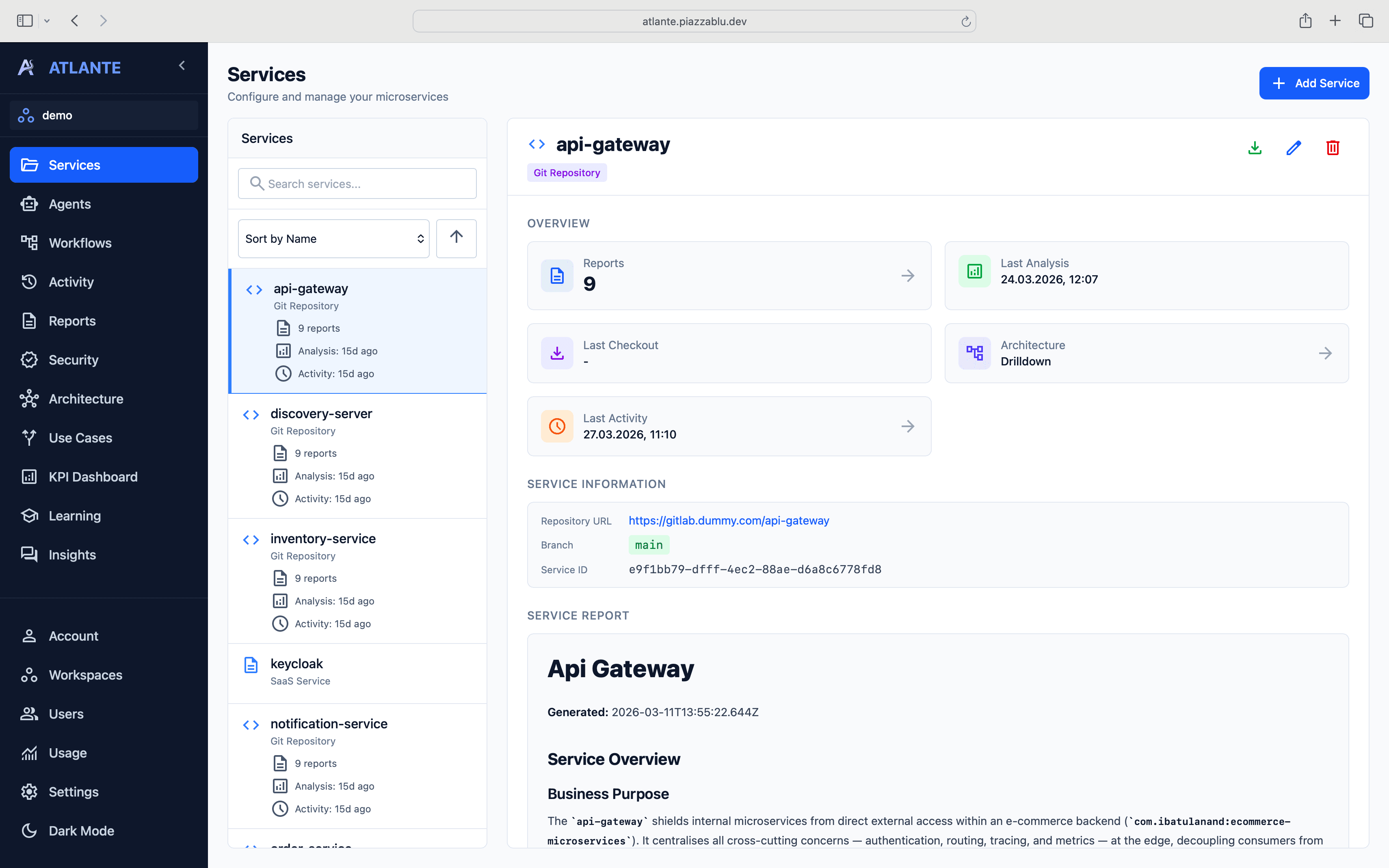Open the Agents menu item

tap(69, 204)
